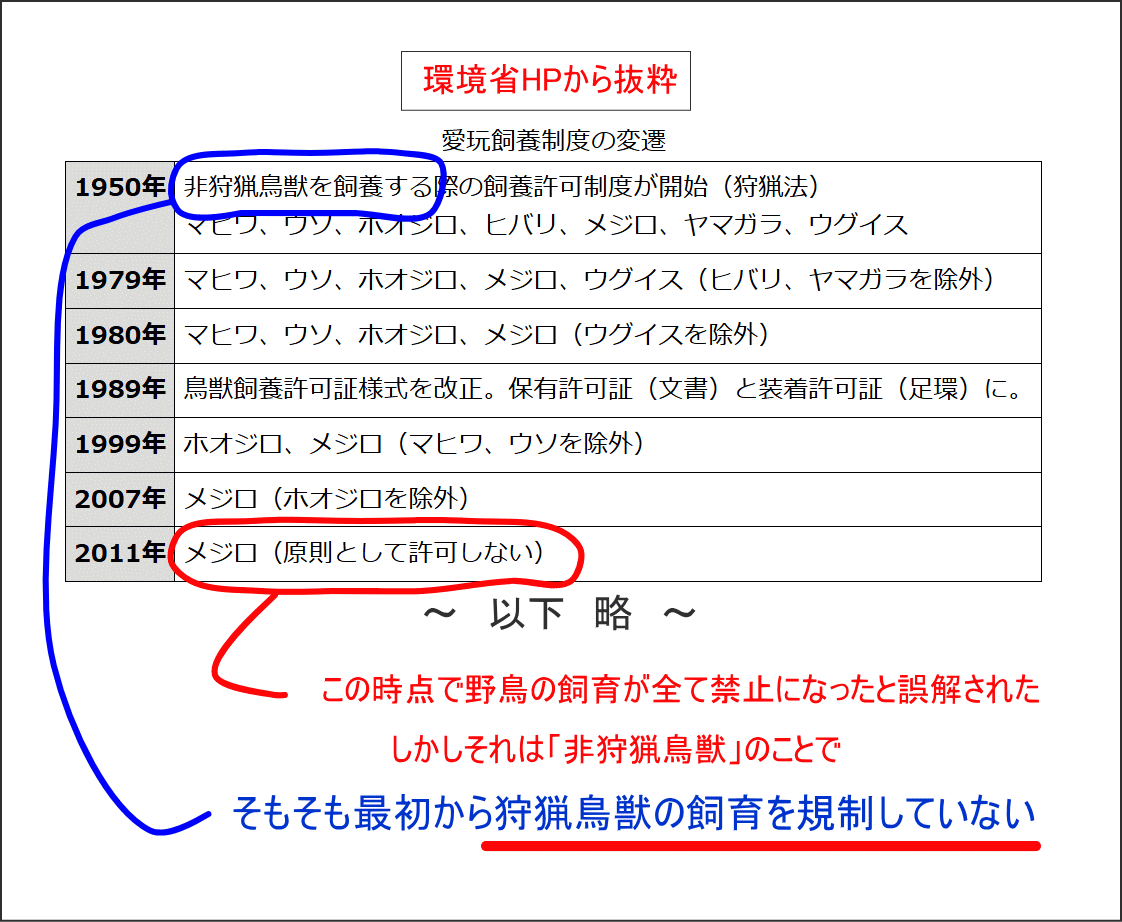This screenshot has height=922, width=1122.
Task: Click the 1999年 year cell
Action: (x=120, y=445)
